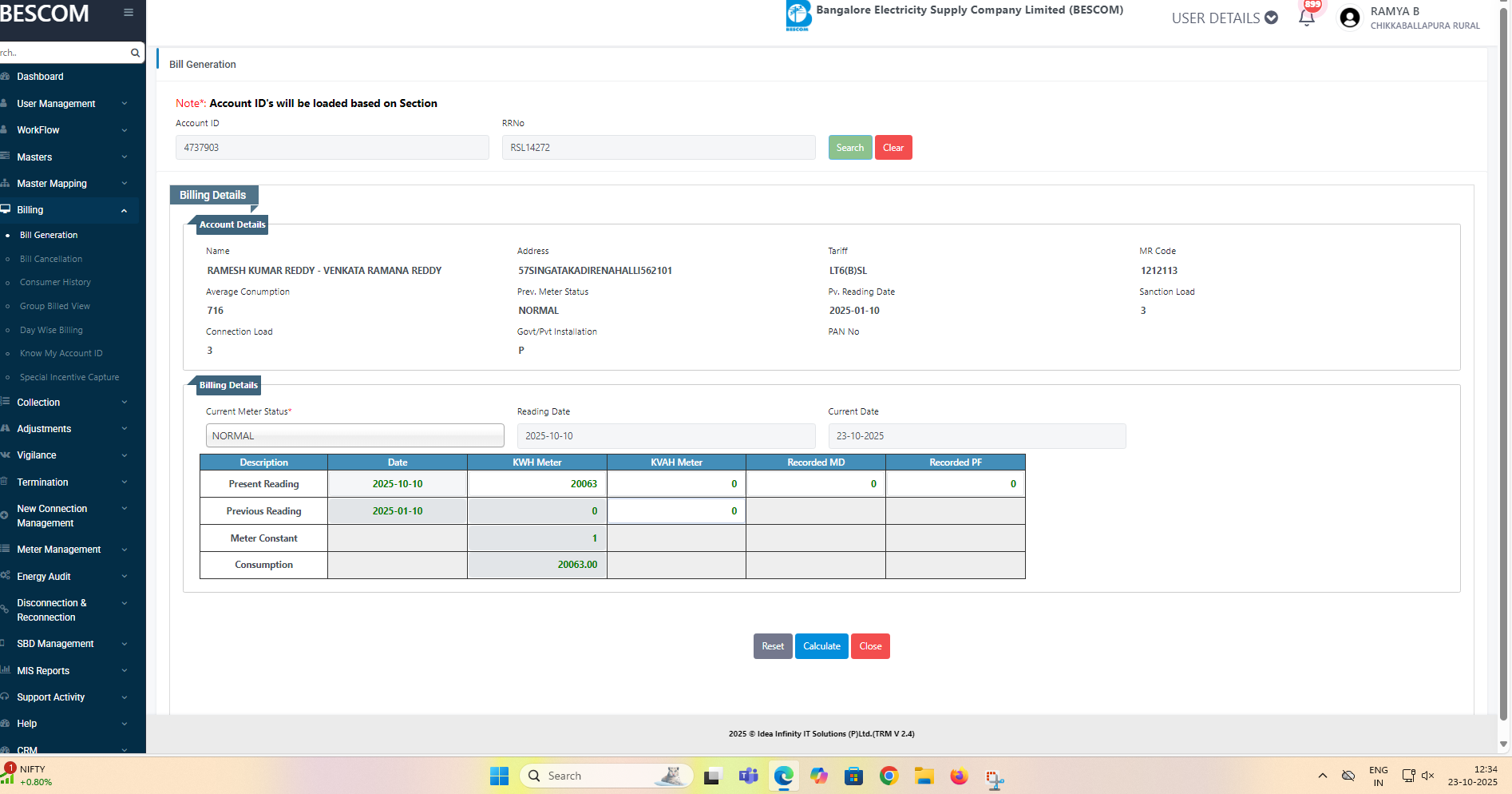Screen dimensions: 1512x794
Task: Open the Current Meter Status dropdown
Action: click(354, 436)
